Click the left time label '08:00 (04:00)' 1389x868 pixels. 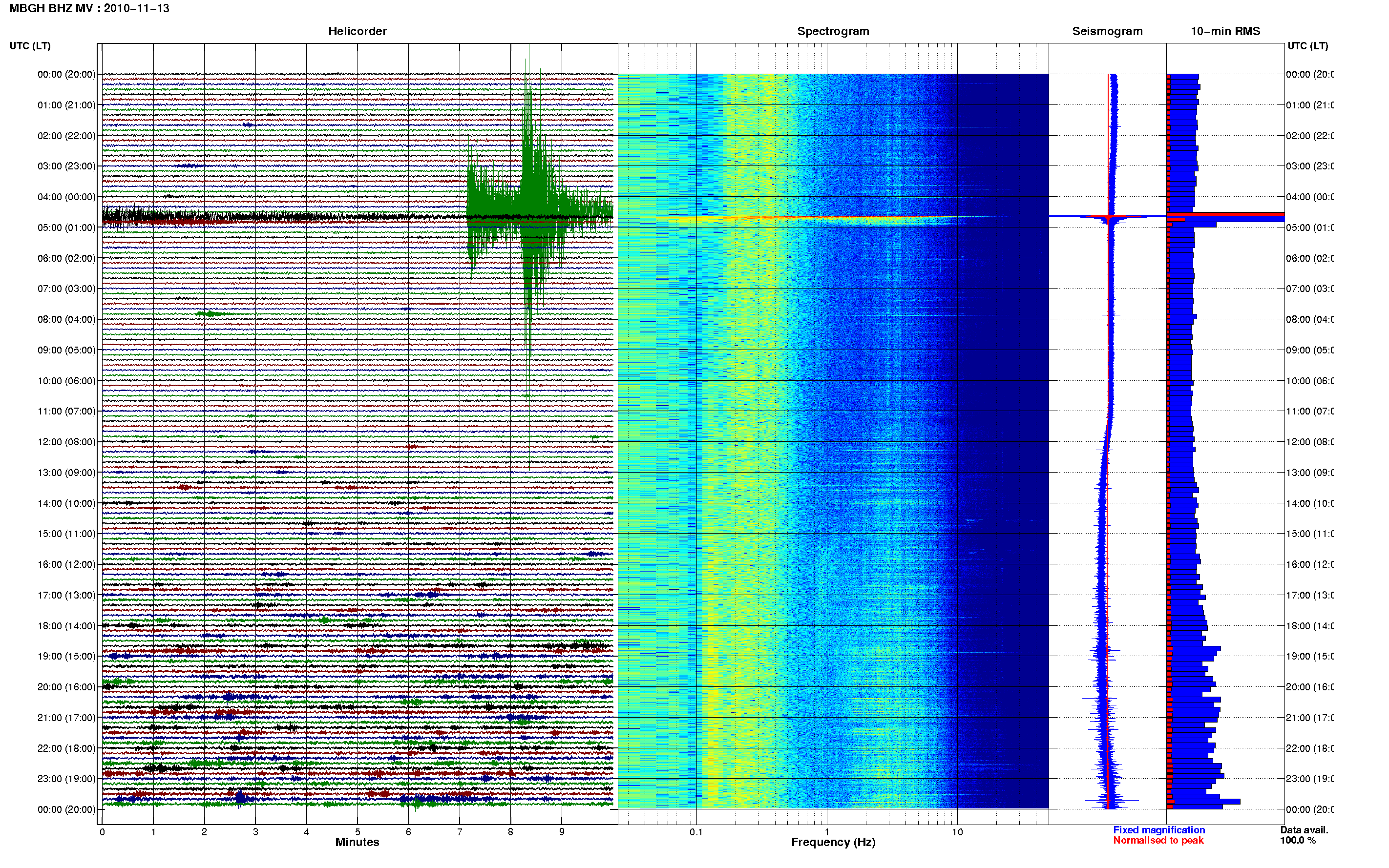tap(66, 319)
